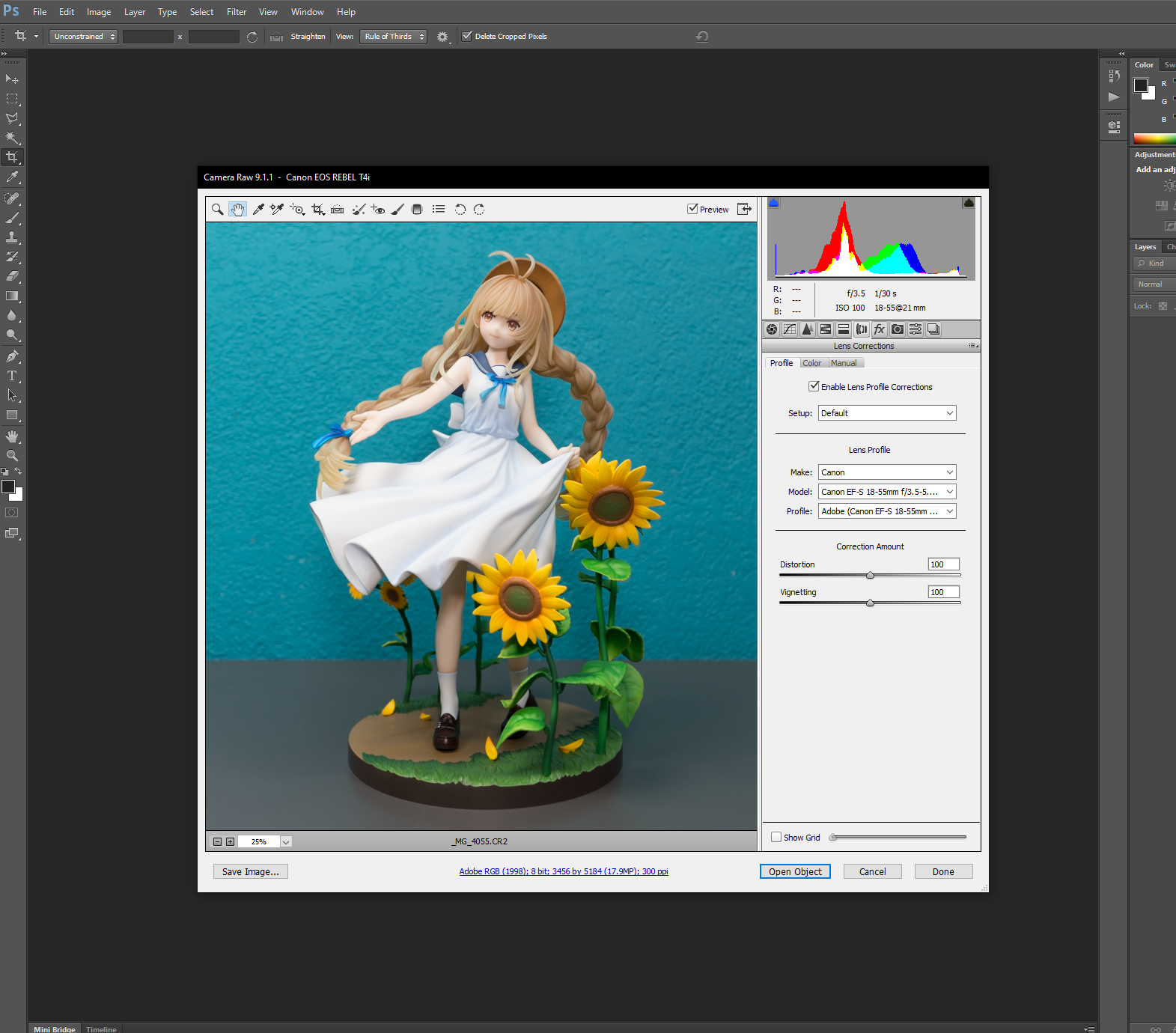Open the Adobe RGB workflow options link
The height and width of the screenshot is (1033, 1176).
pyautogui.click(x=564, y=871)
